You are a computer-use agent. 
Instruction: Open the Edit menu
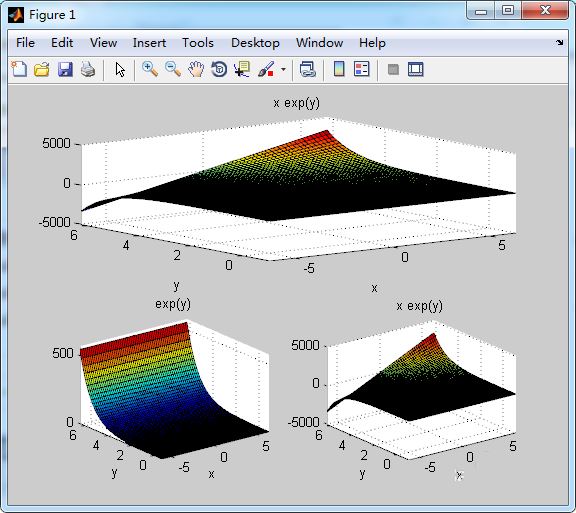point(62,43)
